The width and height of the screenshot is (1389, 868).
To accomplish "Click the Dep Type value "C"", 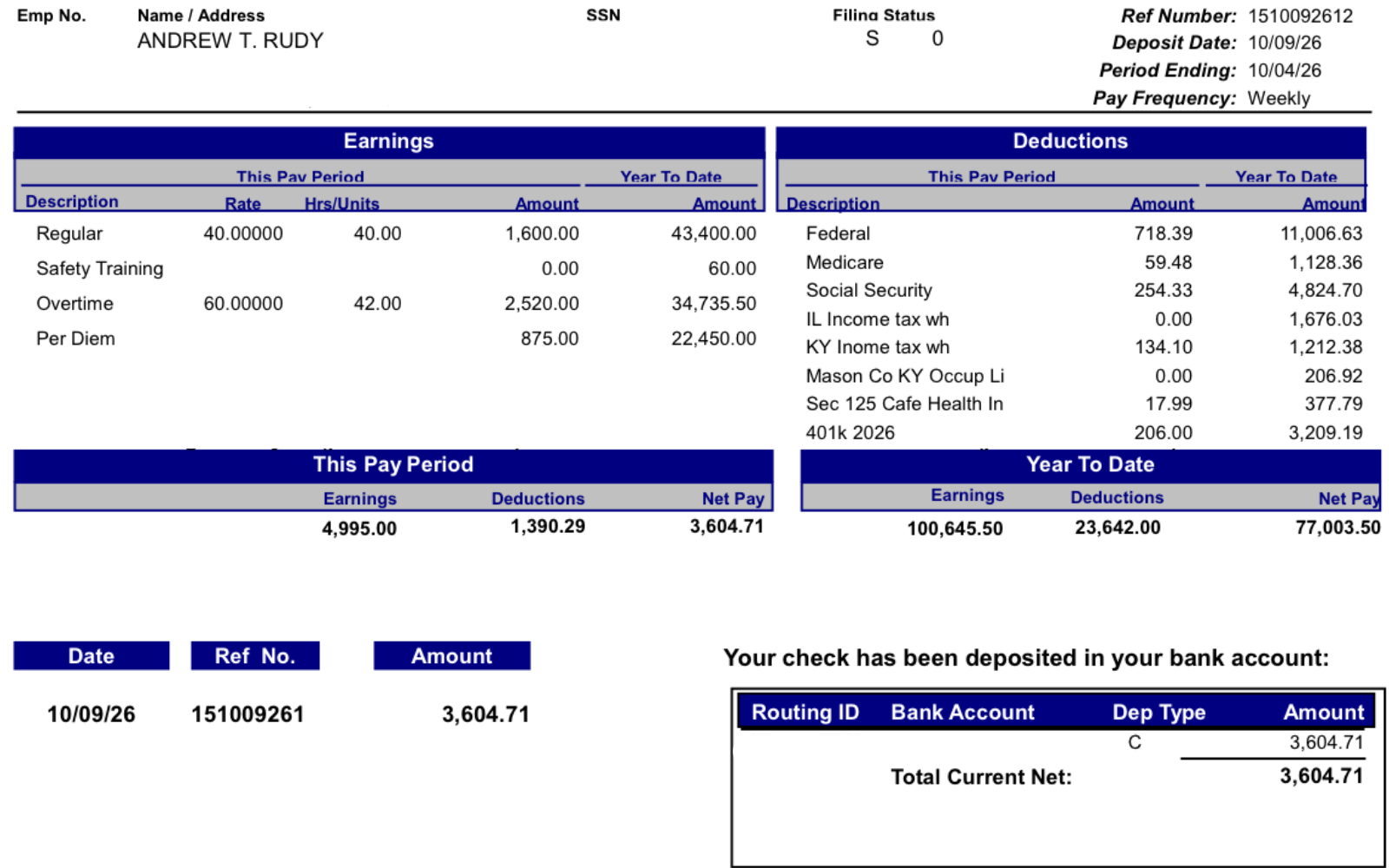I will tap(1135, 742).
